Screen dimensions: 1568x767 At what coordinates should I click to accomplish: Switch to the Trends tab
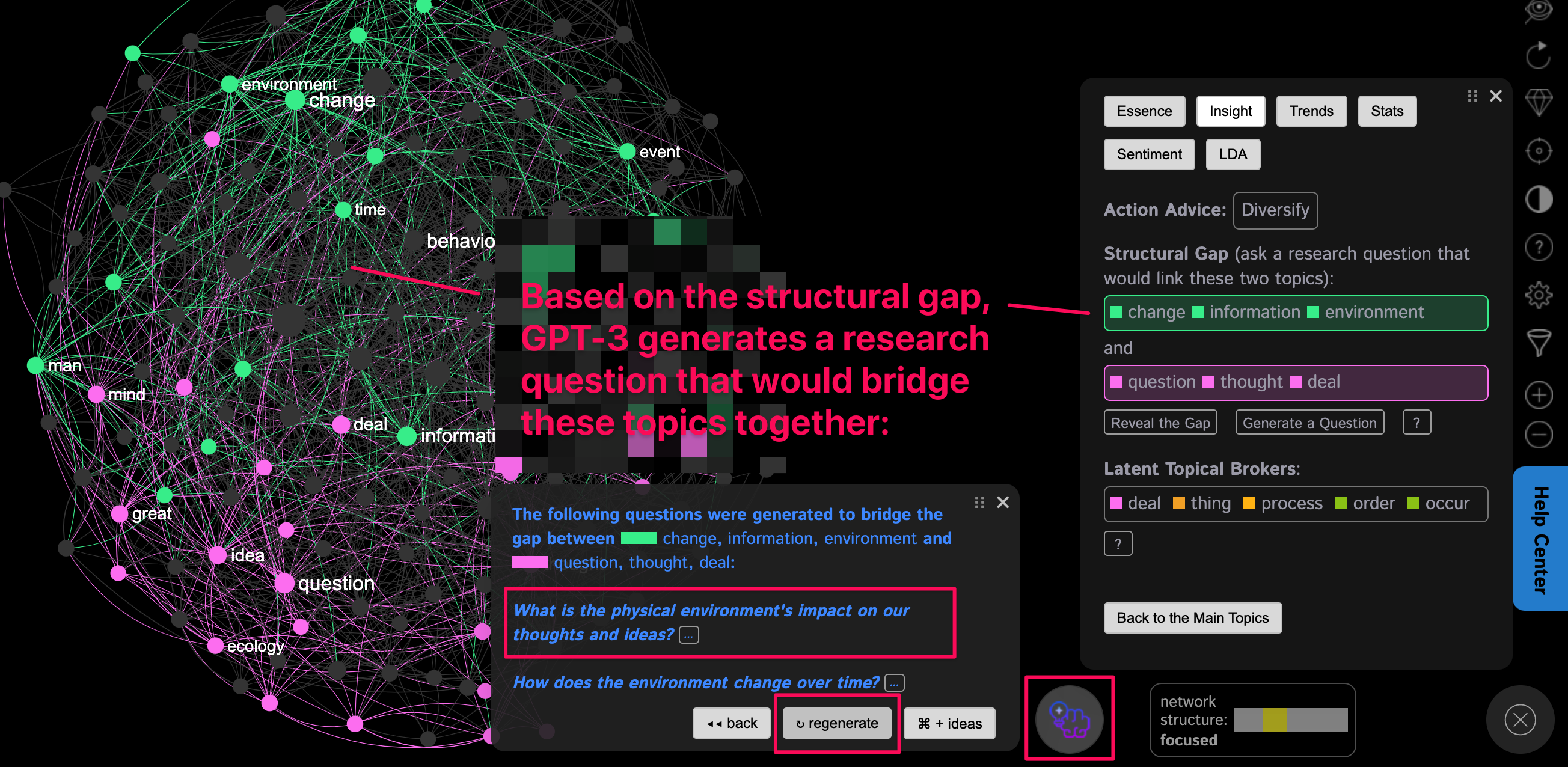[x=1311, y=111]
